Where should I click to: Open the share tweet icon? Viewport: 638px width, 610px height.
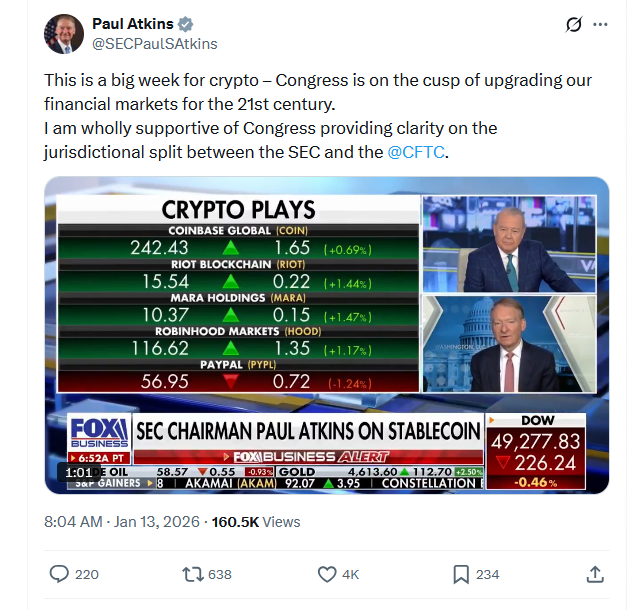click(594, 574)
